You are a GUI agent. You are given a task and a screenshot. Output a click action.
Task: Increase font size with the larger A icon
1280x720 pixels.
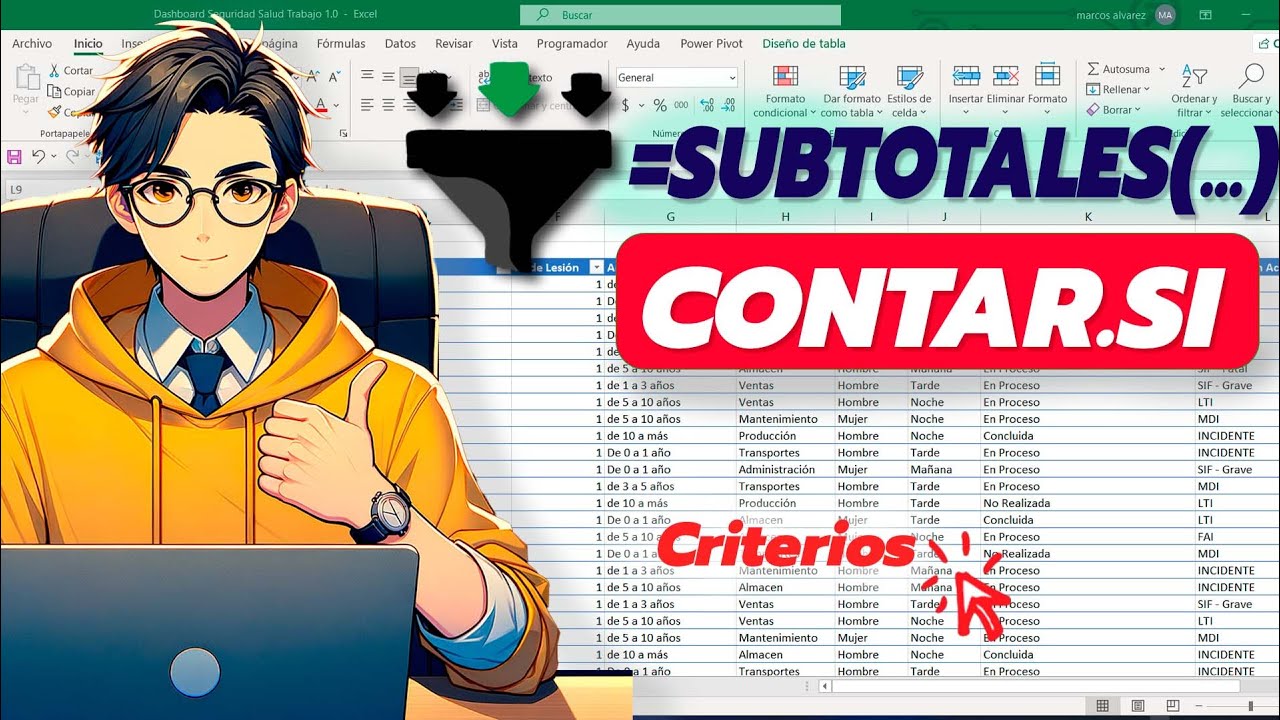(x=314, y=77)
